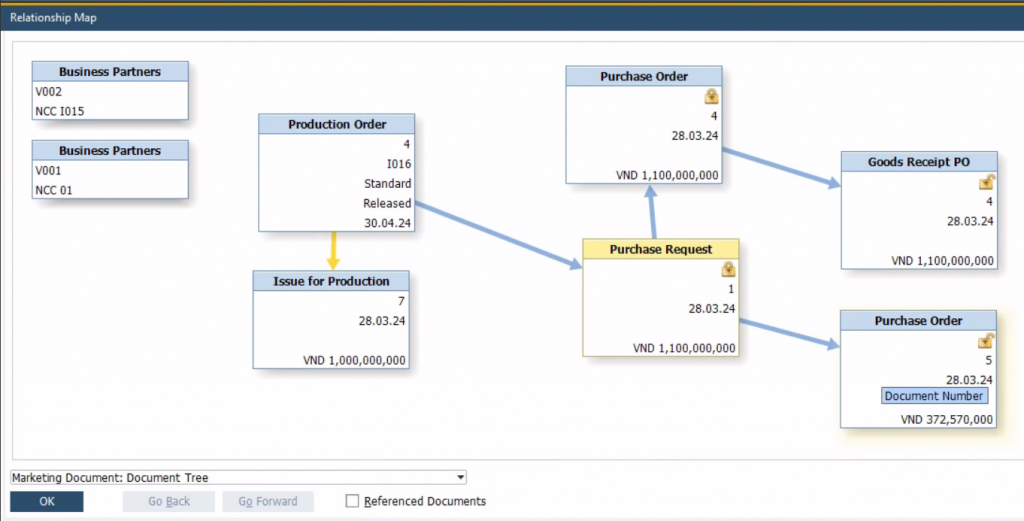Image resolution: width=1024 pixels, height=521 pixels.
Task: Click the Released status in Production Order
Action: [x=387, y=203]
